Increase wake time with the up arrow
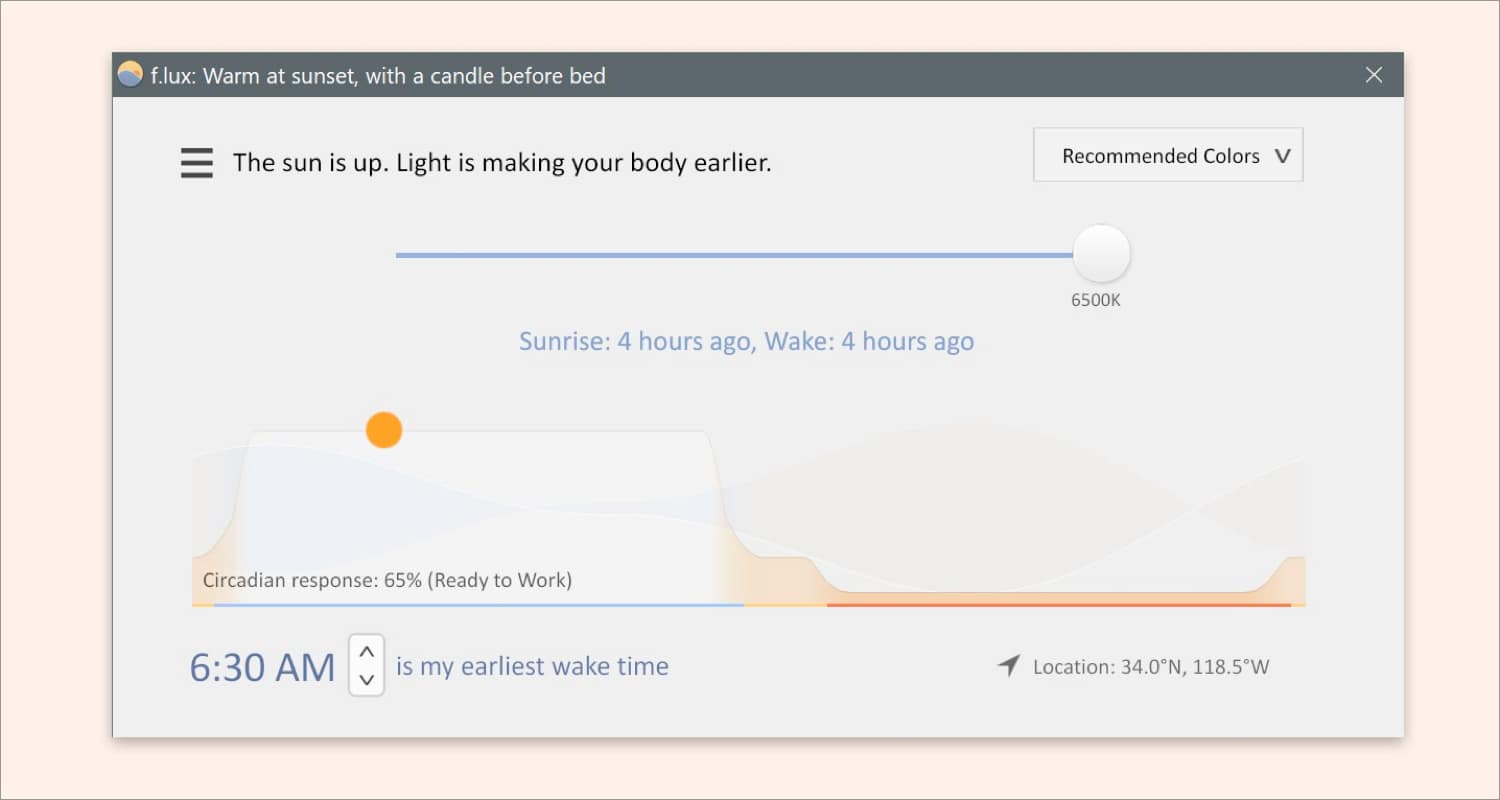Screen dimensions: 1500x800 coord(367,652)
